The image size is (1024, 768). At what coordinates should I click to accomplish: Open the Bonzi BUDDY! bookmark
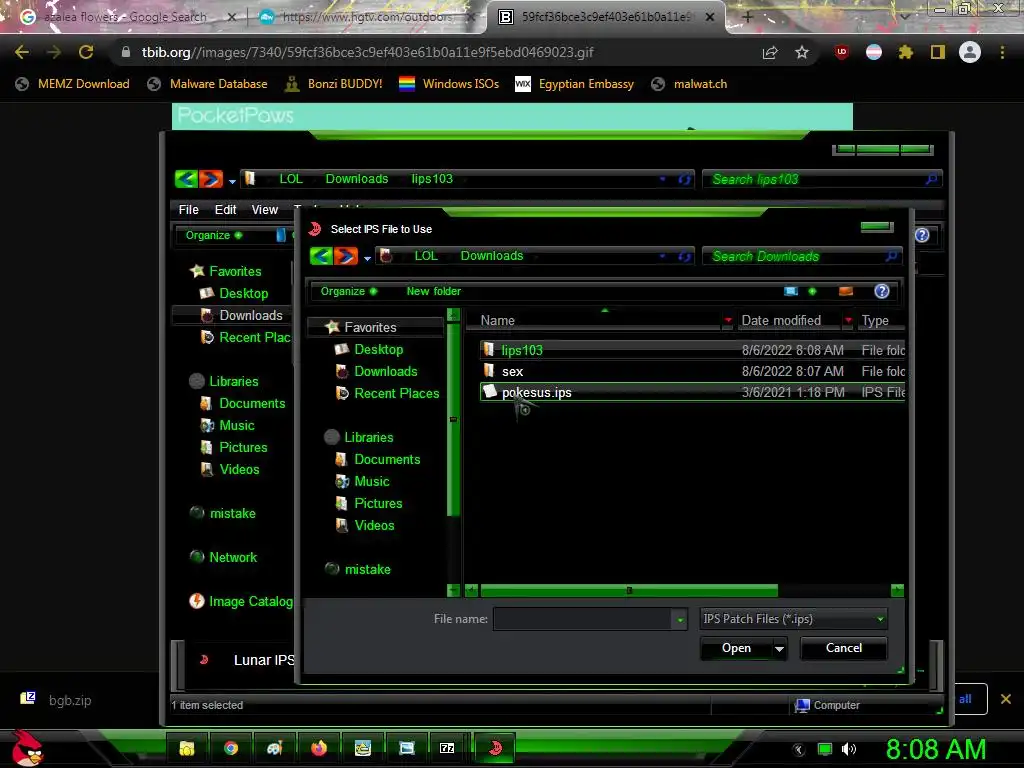coord(334,84)
